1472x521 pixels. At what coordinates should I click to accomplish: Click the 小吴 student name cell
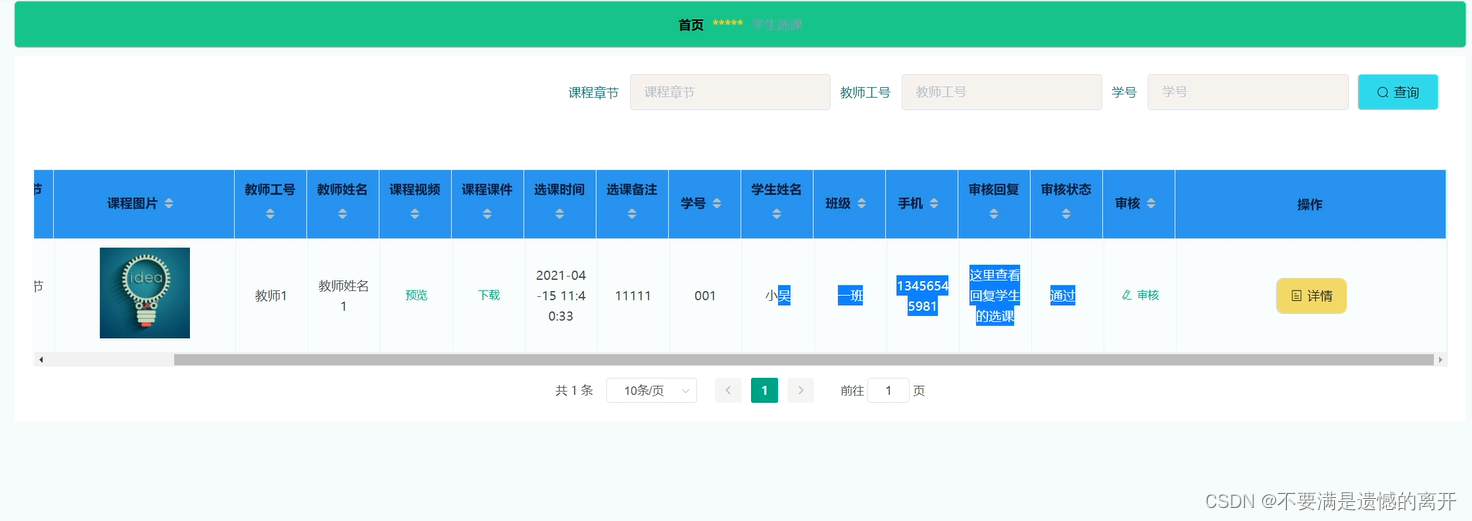pyautogui.click(x=778, y=296)
